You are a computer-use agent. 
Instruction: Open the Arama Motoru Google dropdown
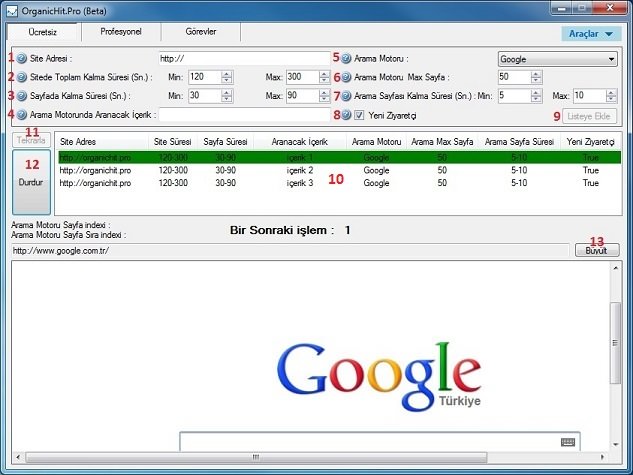pyautogui.click(x=558, y=59)
